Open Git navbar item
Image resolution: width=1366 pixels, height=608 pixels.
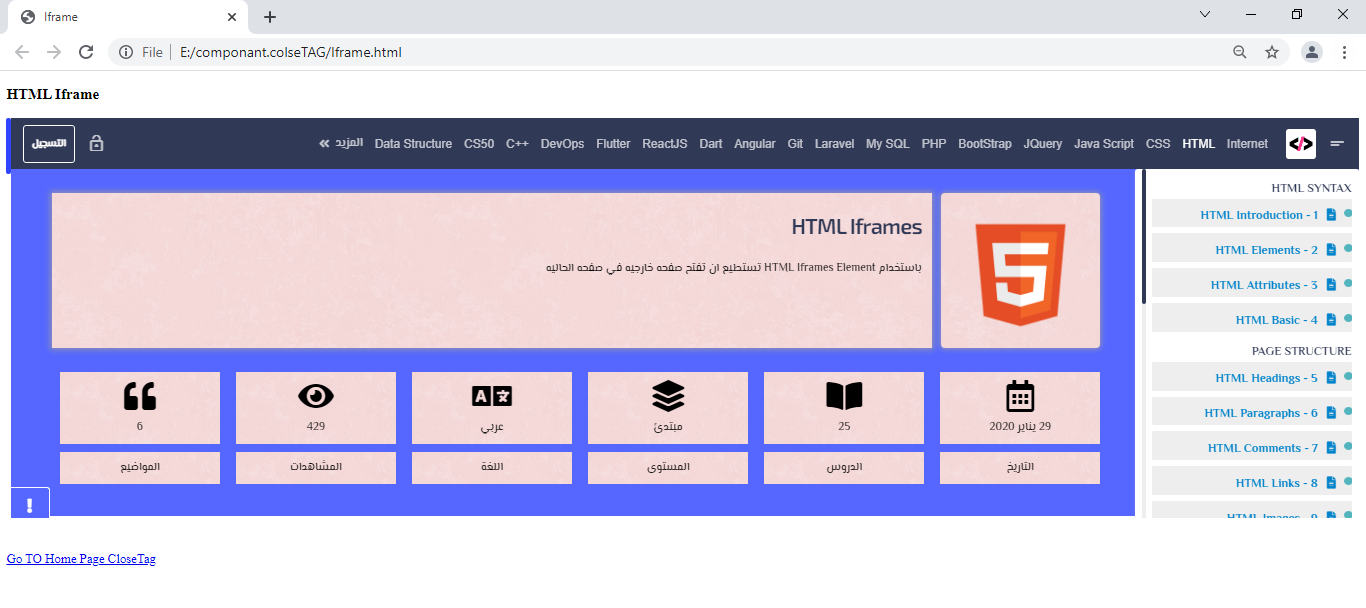(x=795, y=144)
